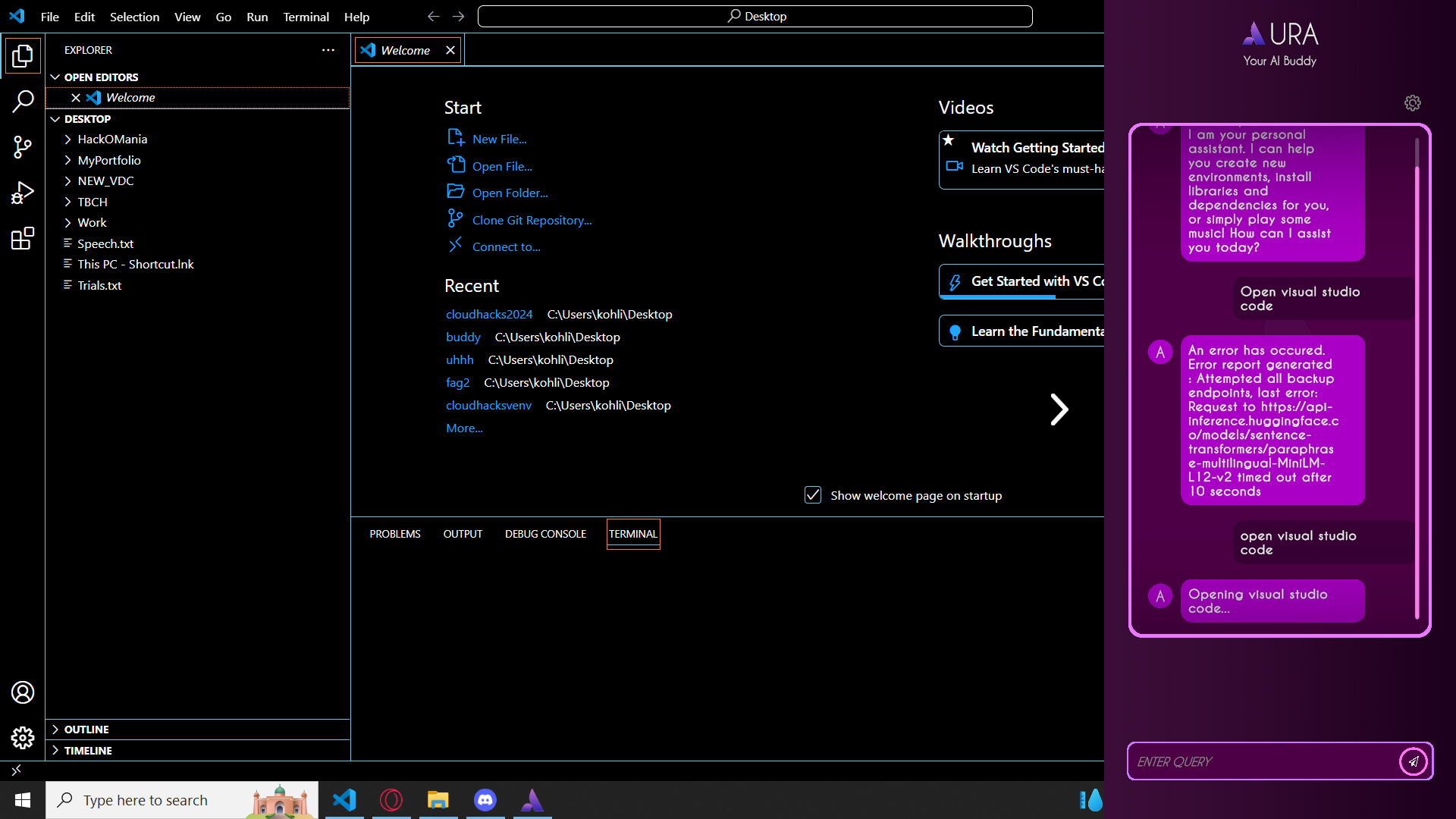Click AURA chat scrollbar
This screenshot has height=819, width=1456.
pos(1417,379)
